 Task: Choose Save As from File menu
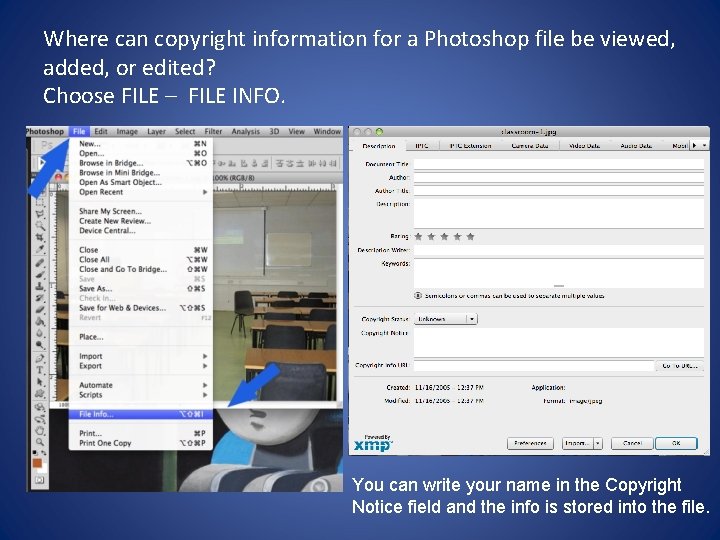[141, 289]
